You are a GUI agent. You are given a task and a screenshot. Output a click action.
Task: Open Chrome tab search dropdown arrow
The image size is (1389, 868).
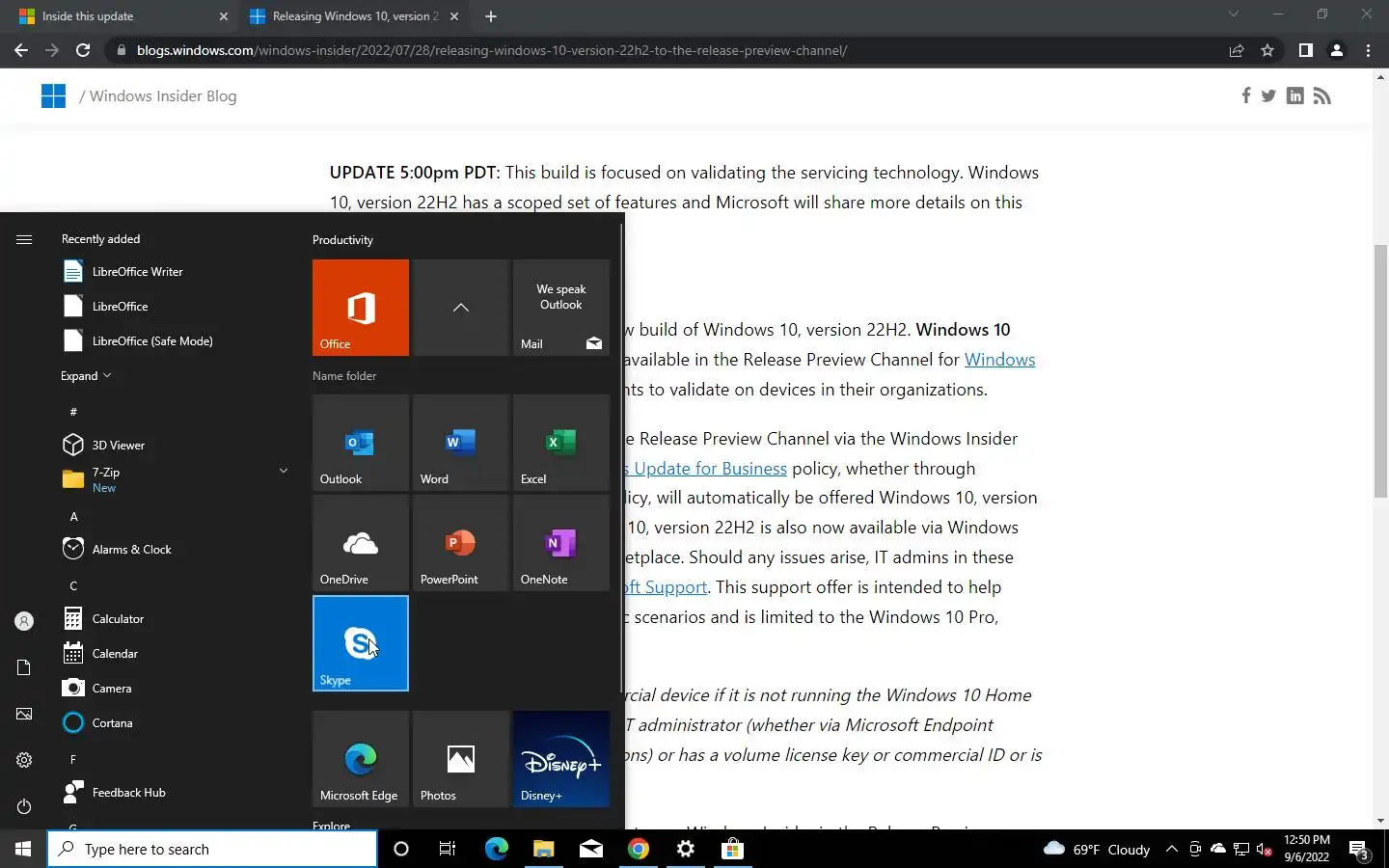(x=1233, y=14)
